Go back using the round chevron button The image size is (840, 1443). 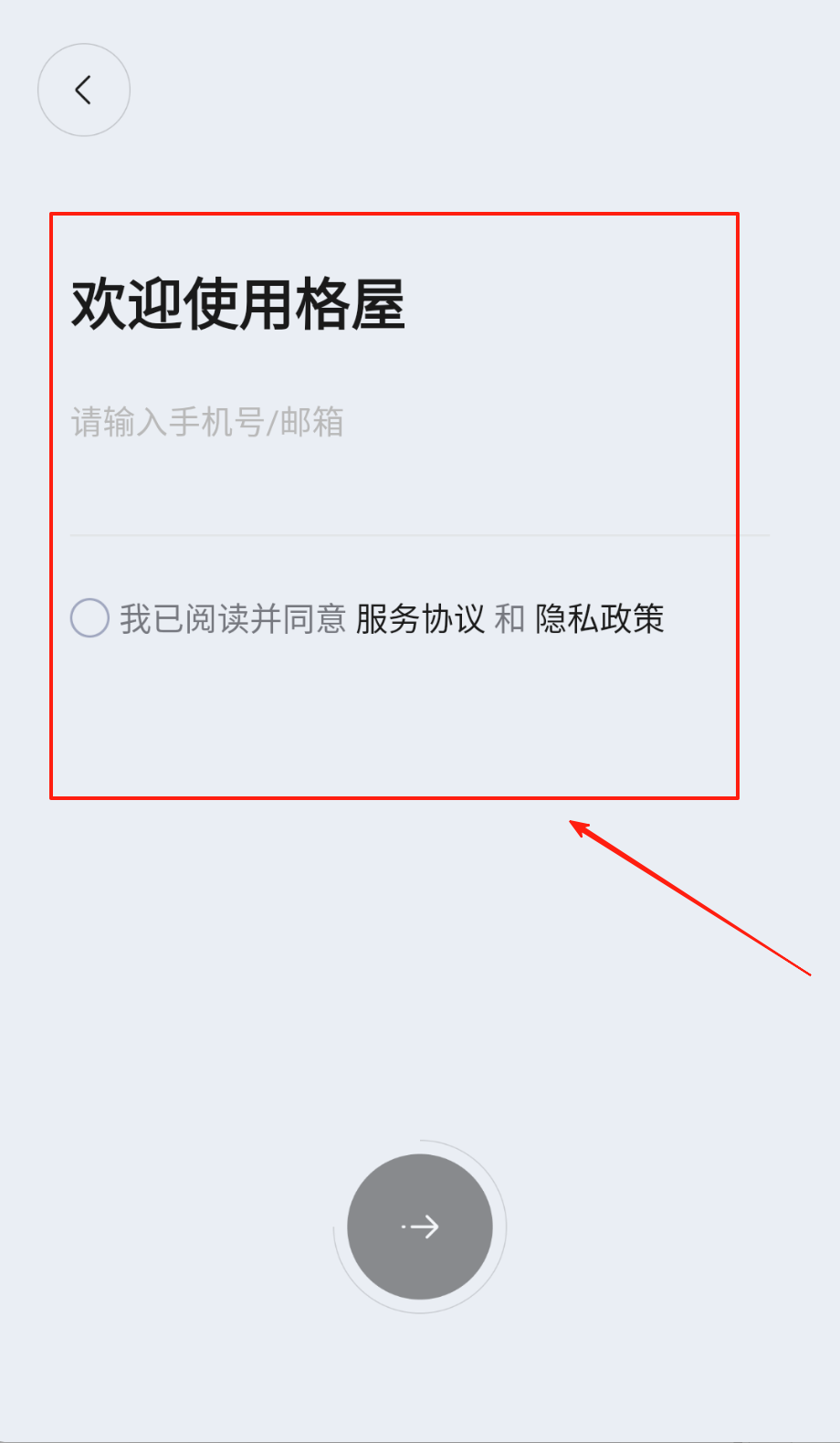coord(84,90)
